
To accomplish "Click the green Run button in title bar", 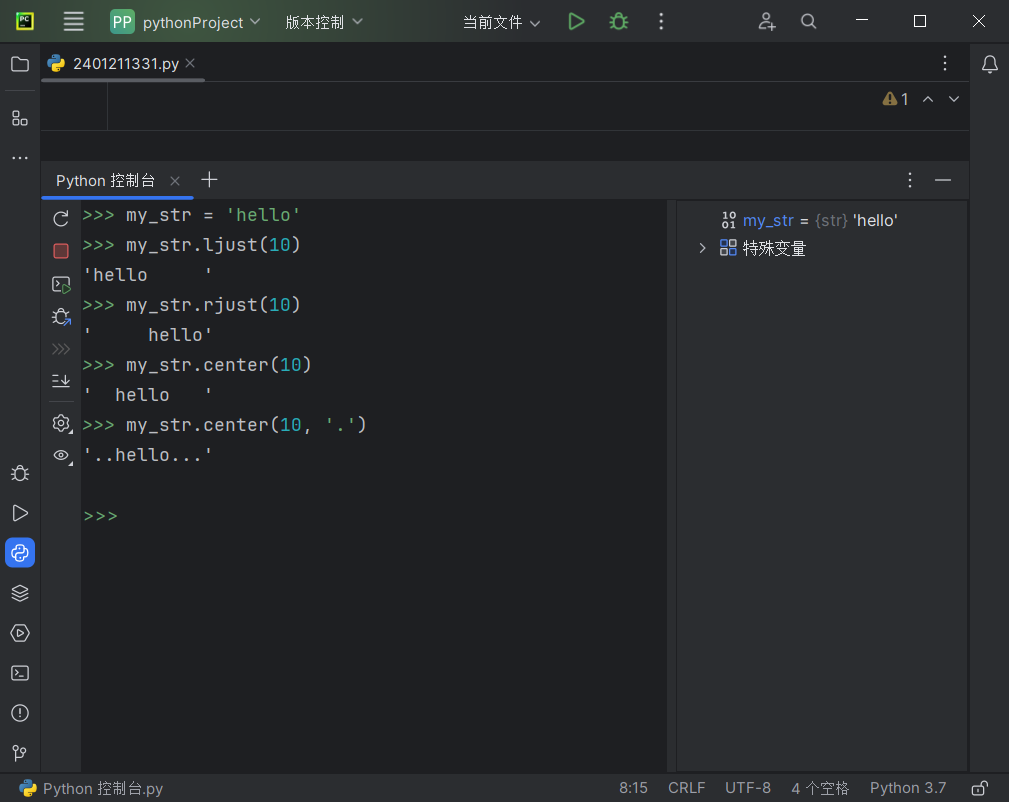I will (x=577, y=22).
